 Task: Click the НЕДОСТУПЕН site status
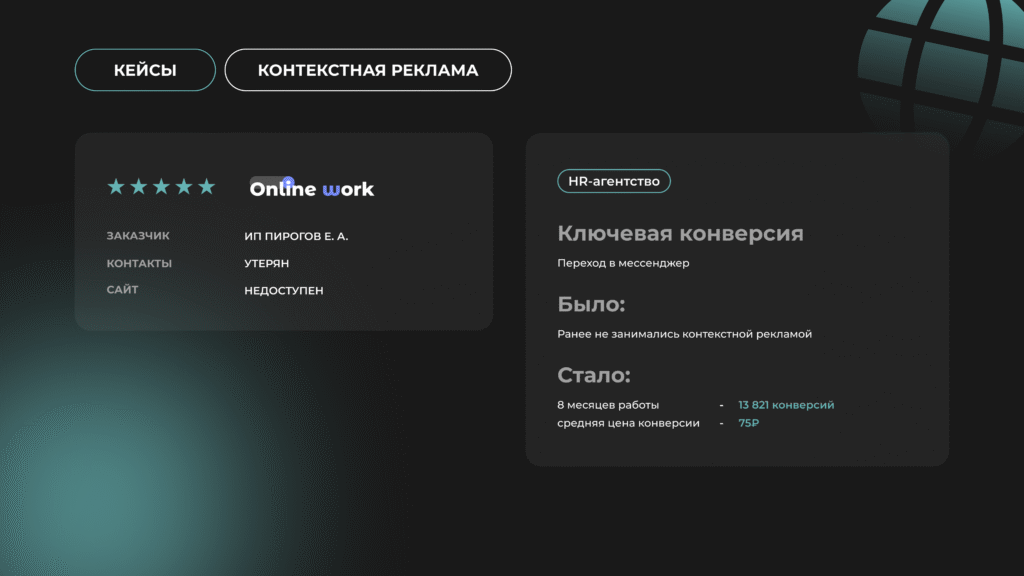tap(284, 290)
